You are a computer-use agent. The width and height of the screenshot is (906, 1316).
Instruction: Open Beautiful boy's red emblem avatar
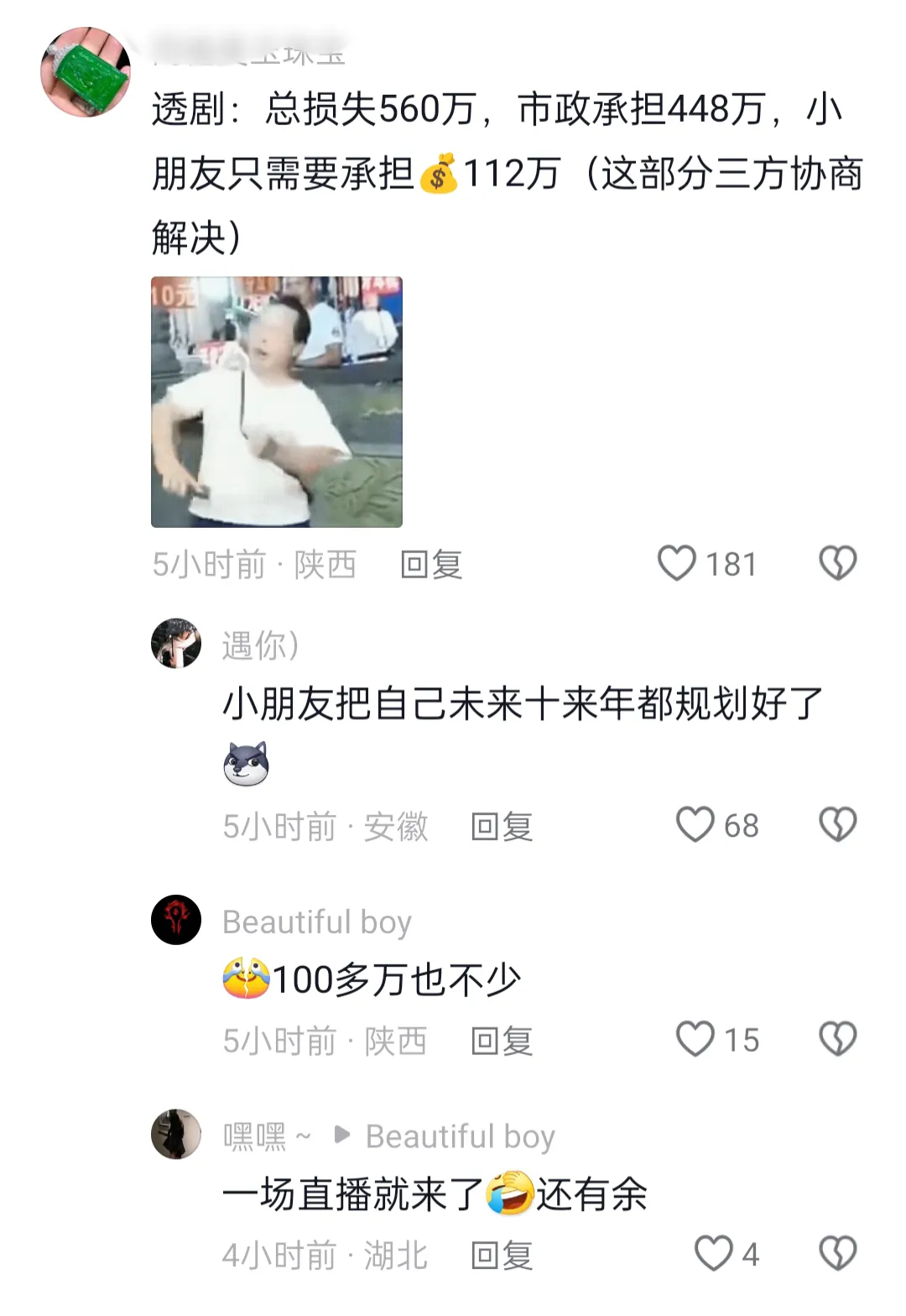point(176,920)
